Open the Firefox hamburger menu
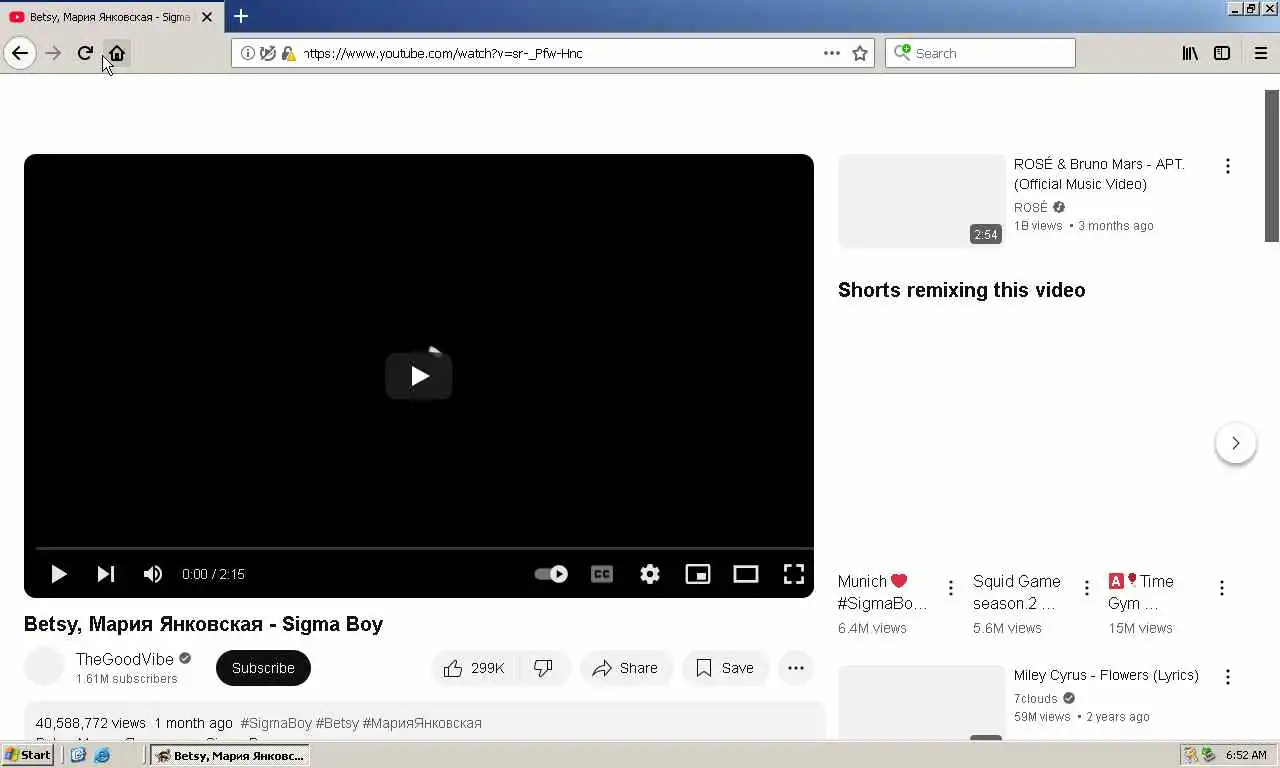 1261,53
